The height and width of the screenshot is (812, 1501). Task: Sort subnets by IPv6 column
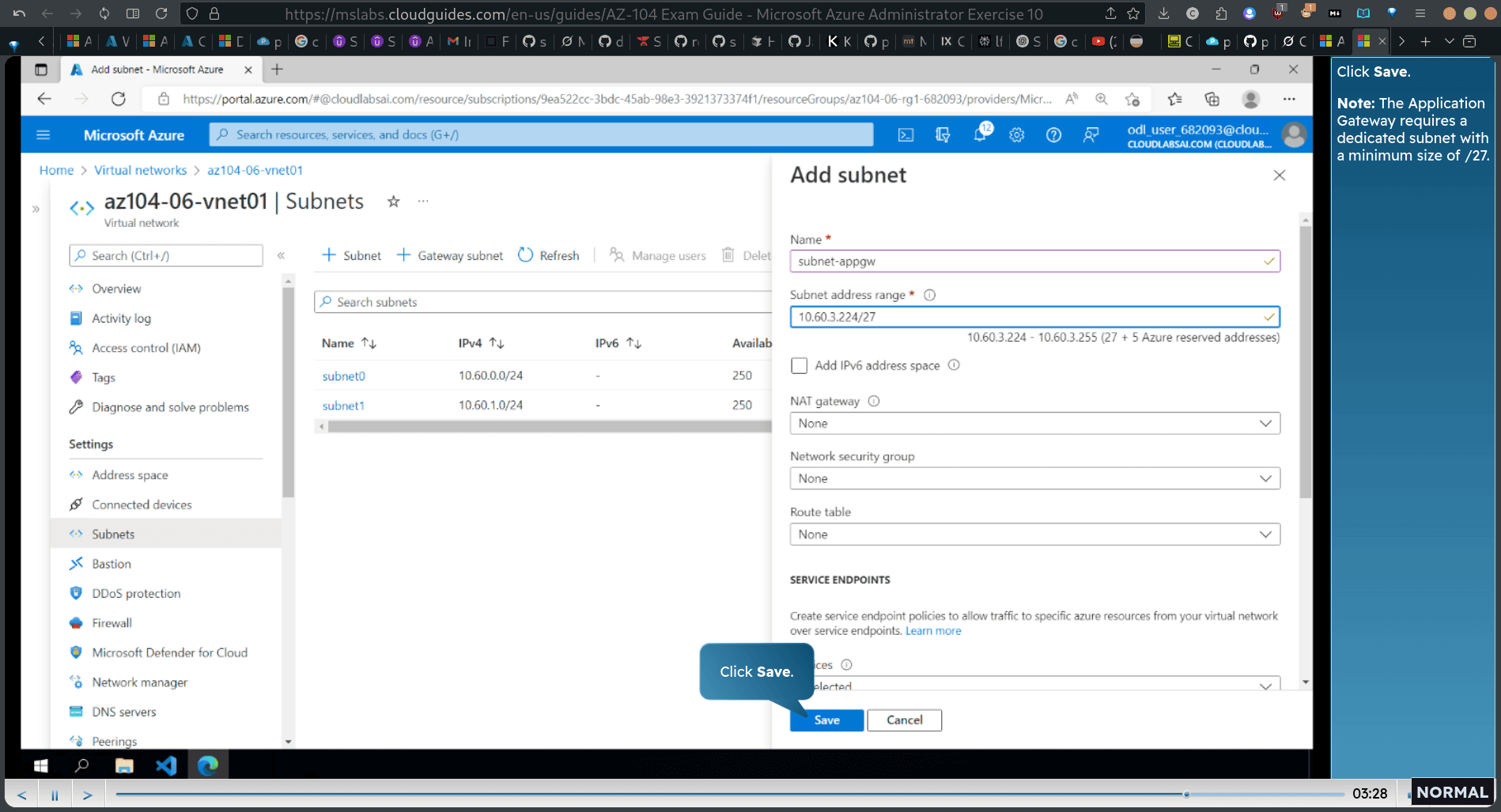[618, 343]
